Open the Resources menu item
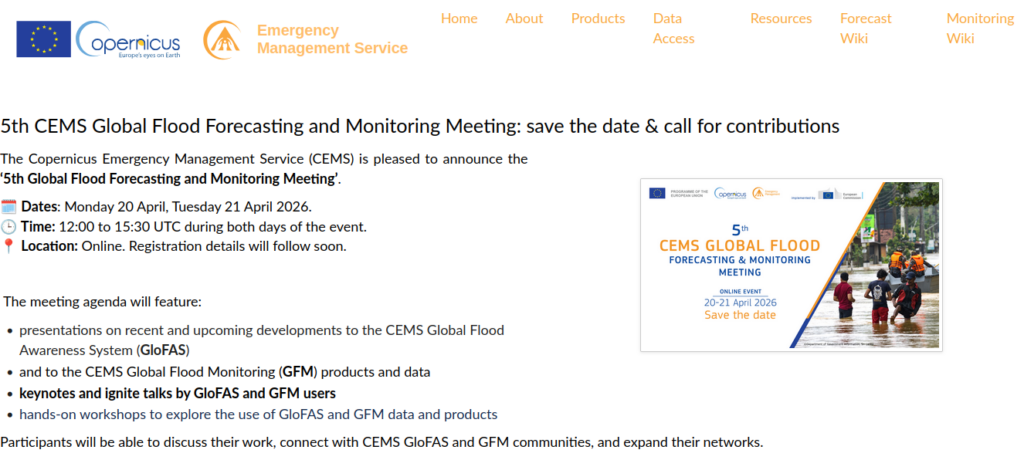The width and height of the screenshot is (1024, 460). coord(781,19)
